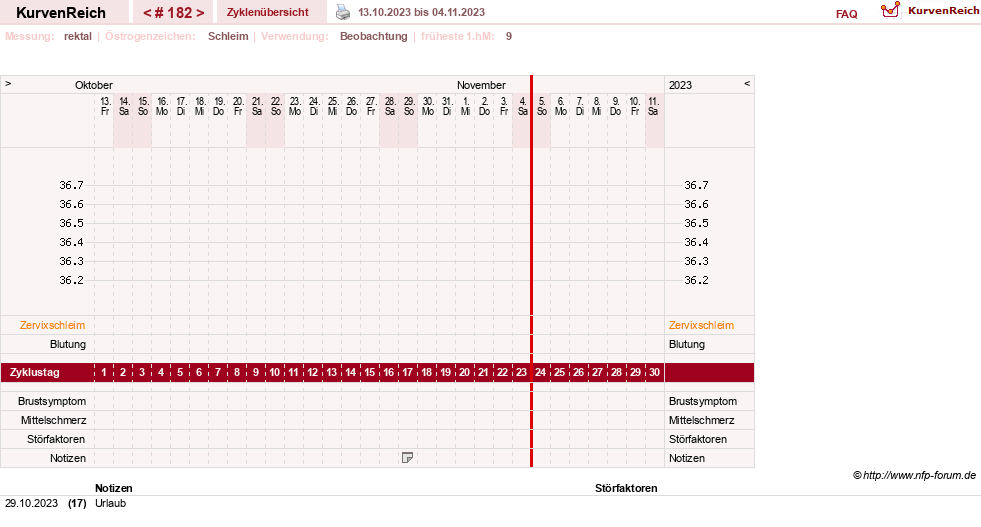Open the note icon on cycle day 17
981x527 pixels.
[x=407, y=458]
